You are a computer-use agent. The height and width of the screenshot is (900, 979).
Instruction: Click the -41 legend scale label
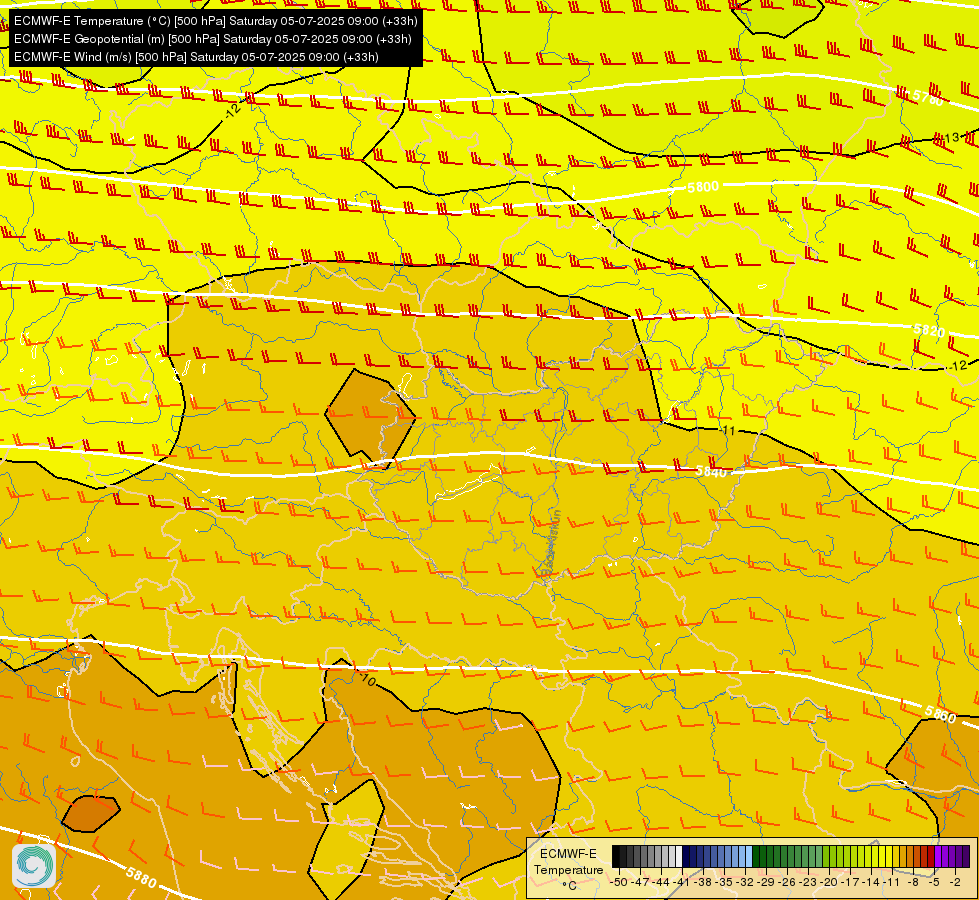coord(682,882)
